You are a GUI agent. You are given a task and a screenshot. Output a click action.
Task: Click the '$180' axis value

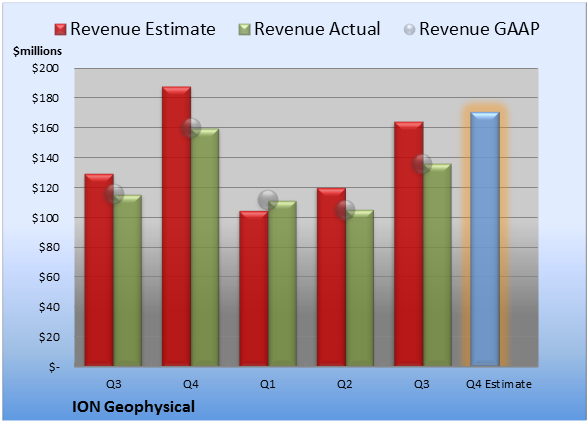click(x=45, y=98)
